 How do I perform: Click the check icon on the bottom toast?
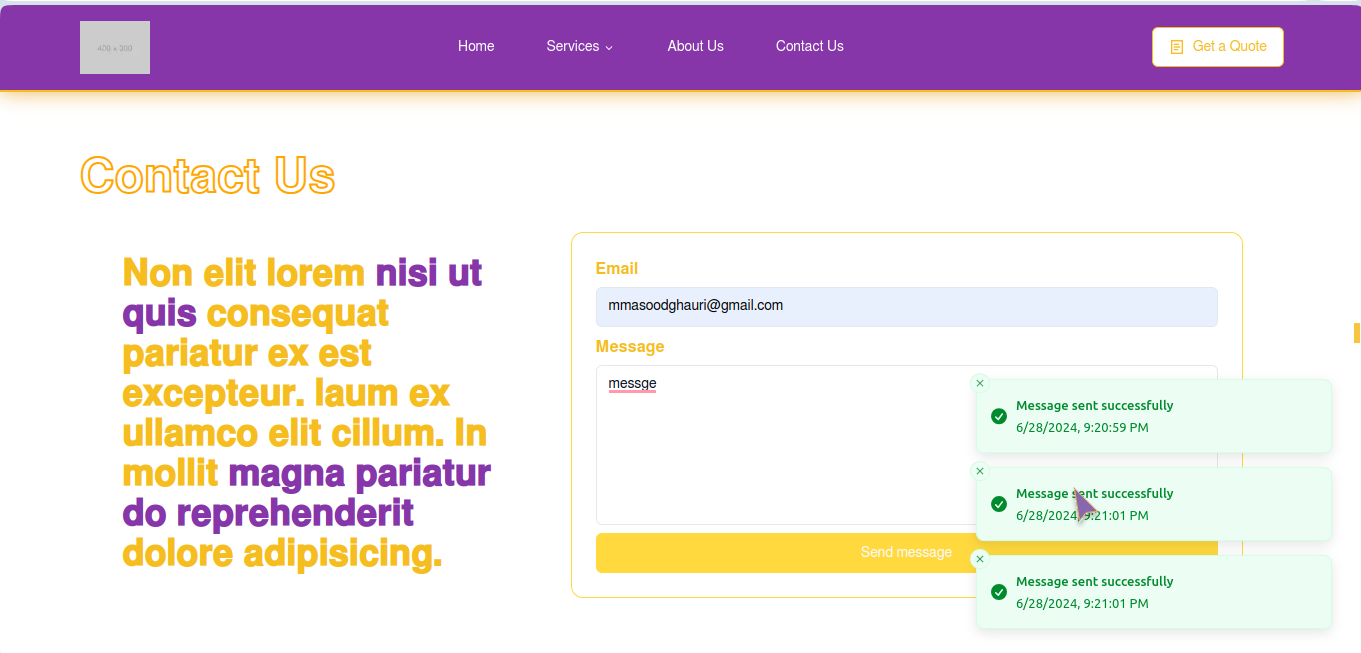(998, 592)
